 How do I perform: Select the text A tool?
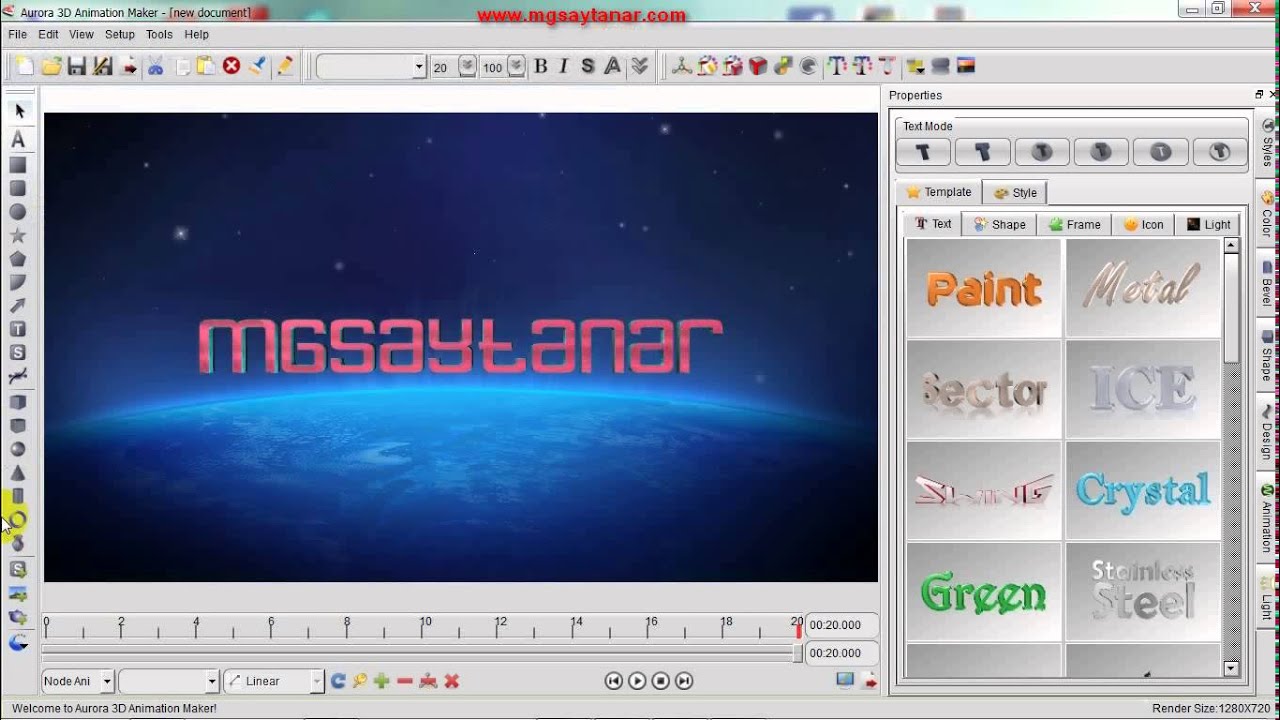18,140
